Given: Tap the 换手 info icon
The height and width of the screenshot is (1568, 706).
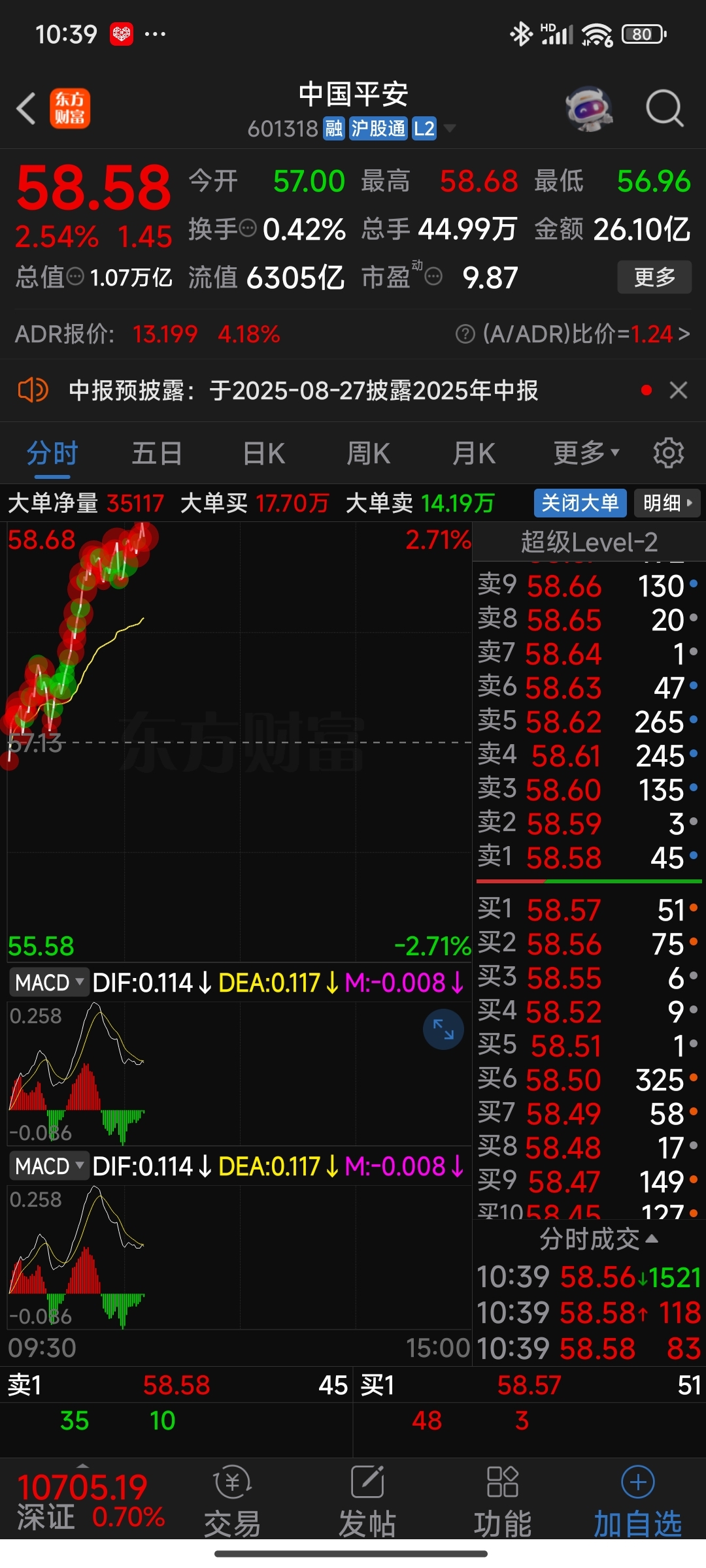Looking at the screenshot, I should [x=248, y=229].
